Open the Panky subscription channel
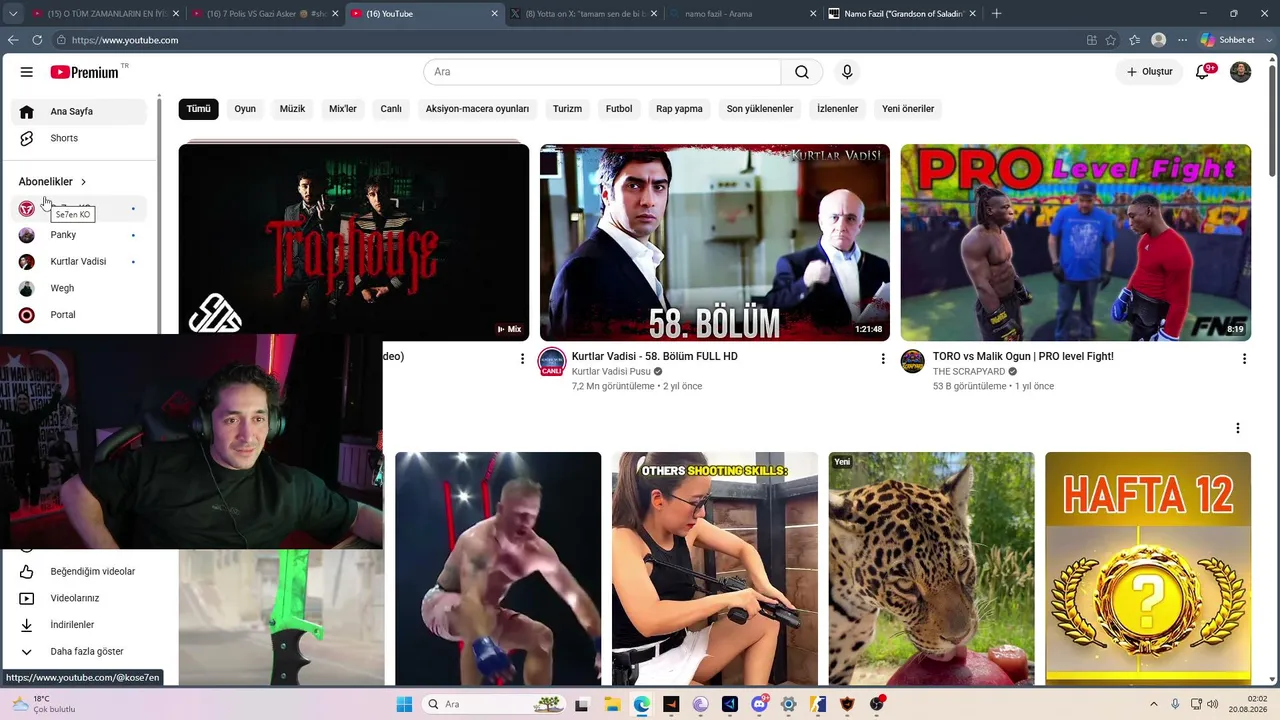1280x720 pixels. (80, 235)
